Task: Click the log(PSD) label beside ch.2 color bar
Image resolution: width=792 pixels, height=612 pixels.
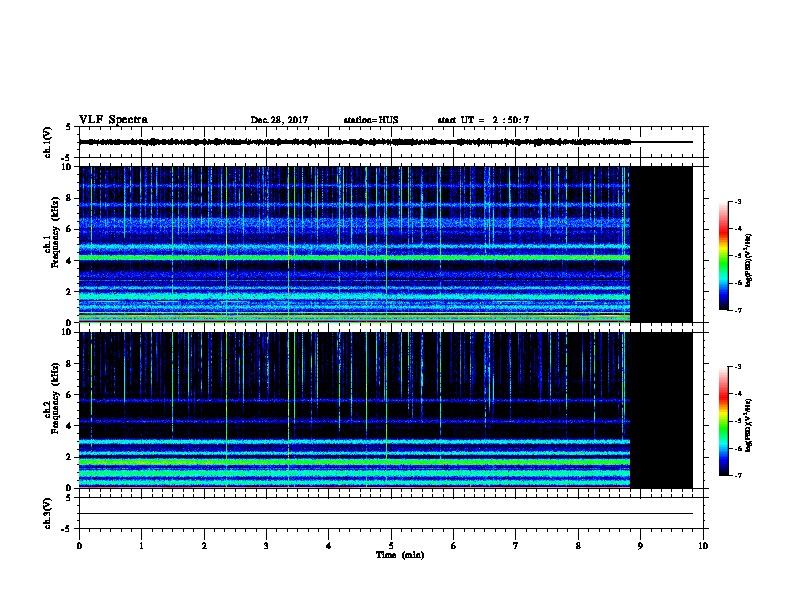Action: coord(748,426)
